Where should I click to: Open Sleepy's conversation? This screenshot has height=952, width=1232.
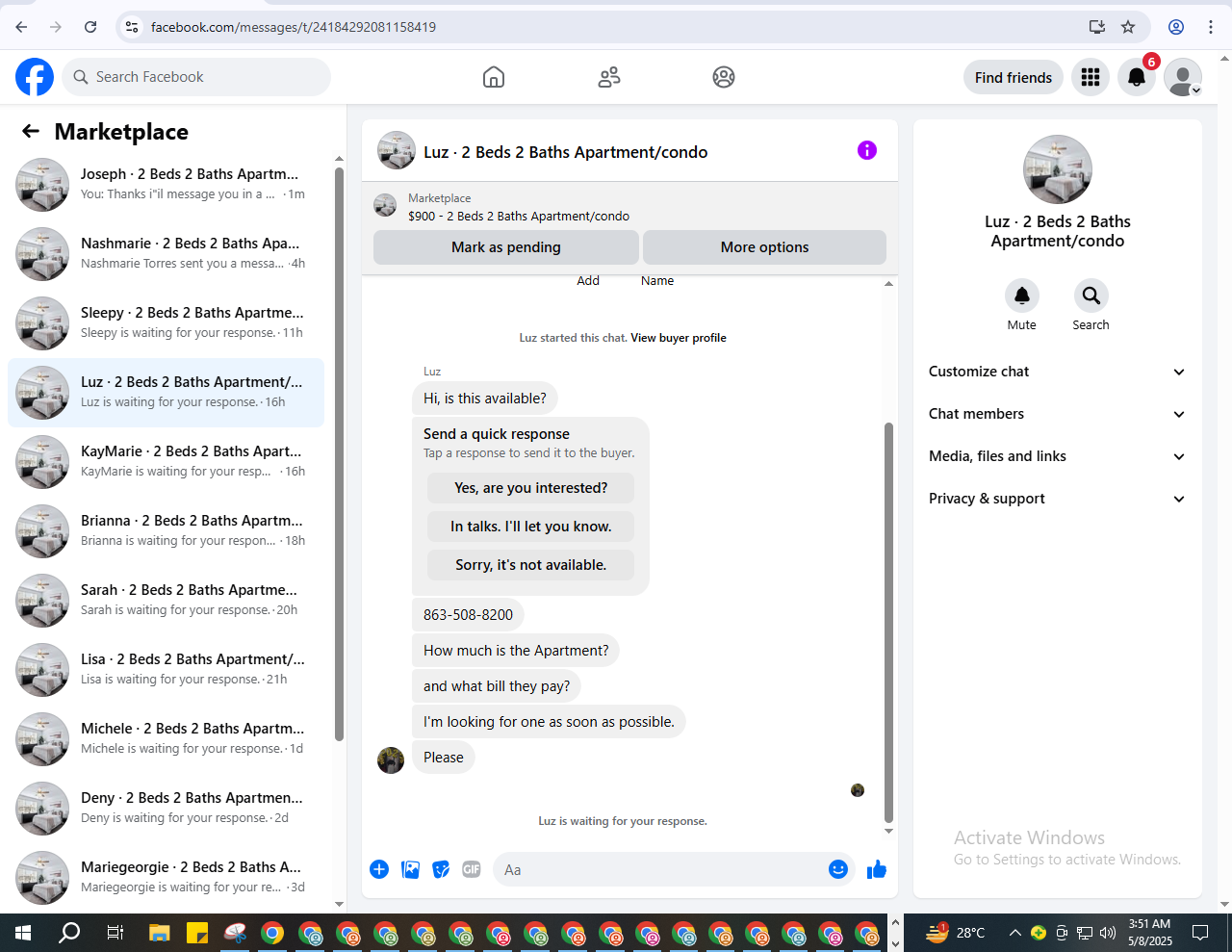[x=166, y=323]
